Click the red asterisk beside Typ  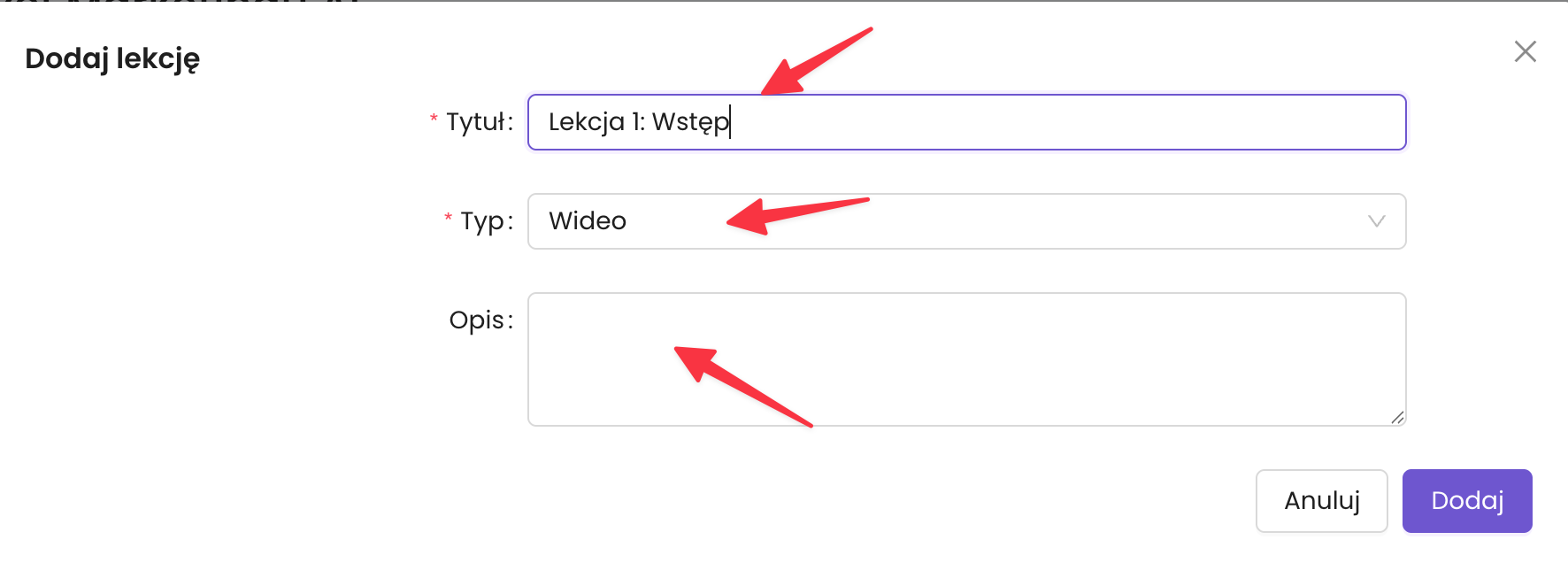[448, 218]
